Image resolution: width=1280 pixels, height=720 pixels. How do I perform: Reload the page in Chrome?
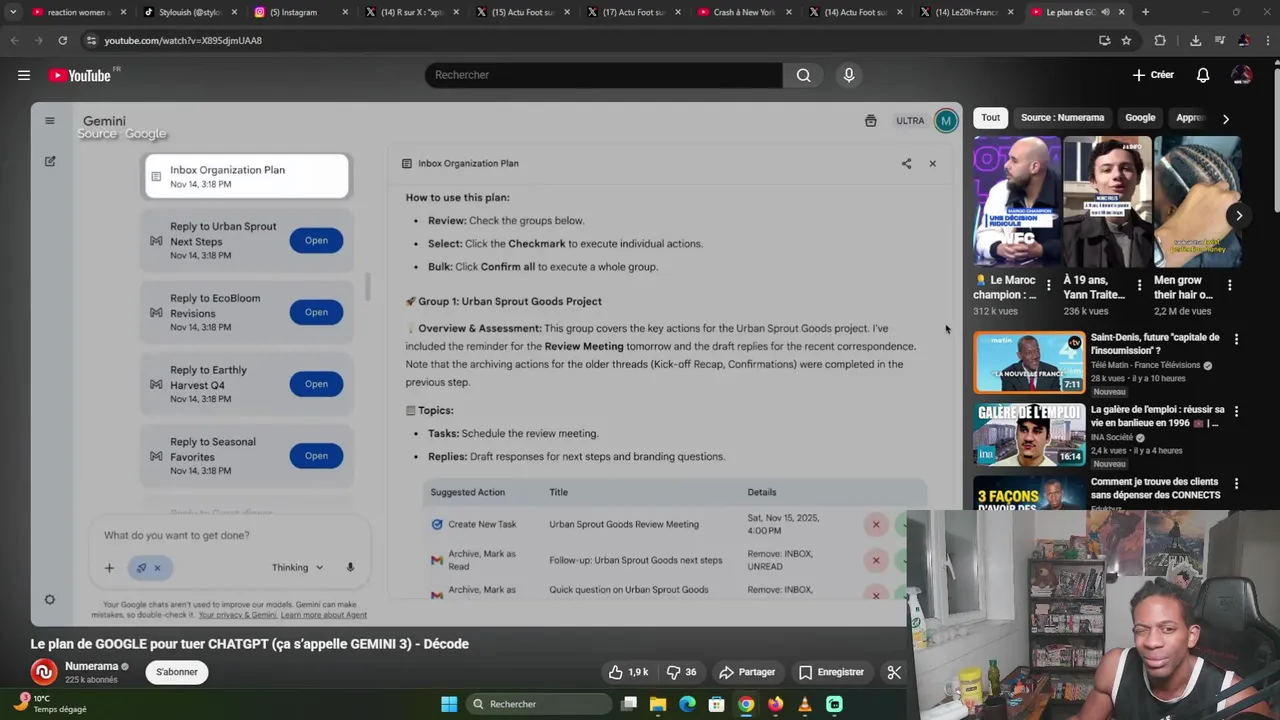(x=62, y=40)
